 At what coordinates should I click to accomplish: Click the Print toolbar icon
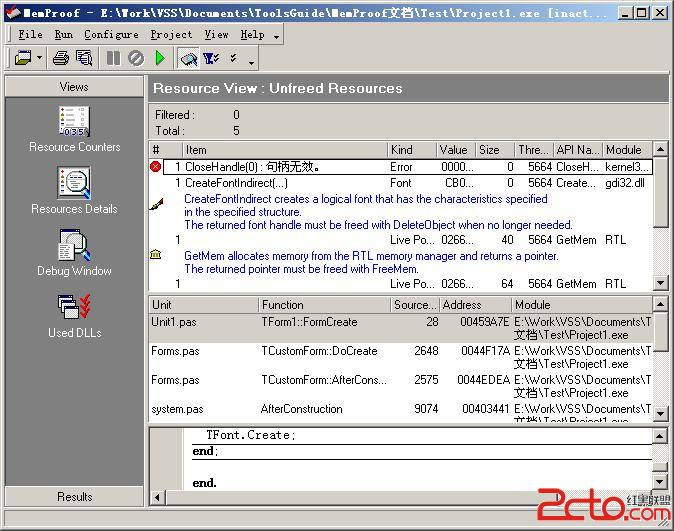coord(61,58)
